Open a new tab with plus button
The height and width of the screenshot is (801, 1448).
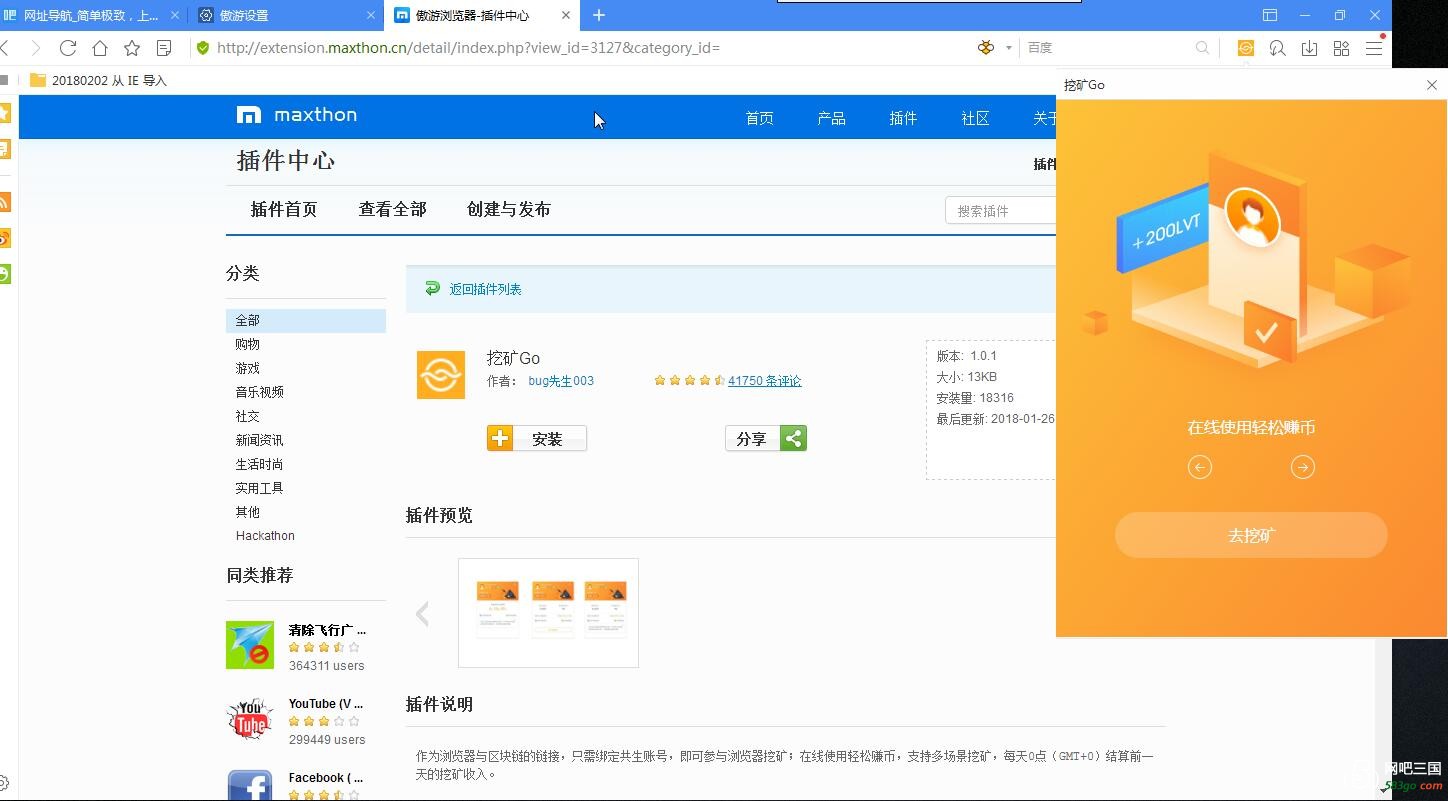599,15
